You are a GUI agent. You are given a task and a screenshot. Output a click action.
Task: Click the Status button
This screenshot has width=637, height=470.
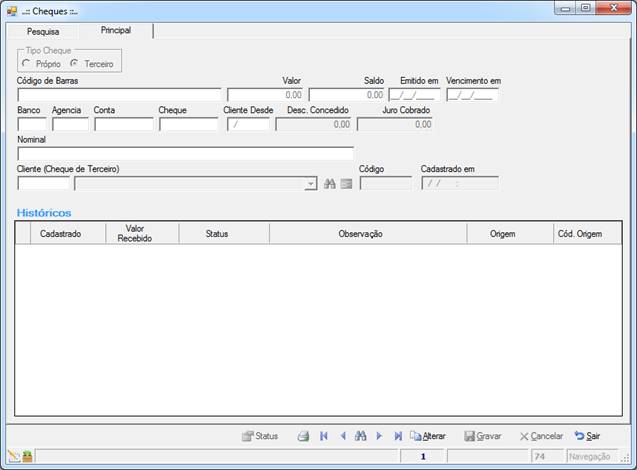(260, 436)
